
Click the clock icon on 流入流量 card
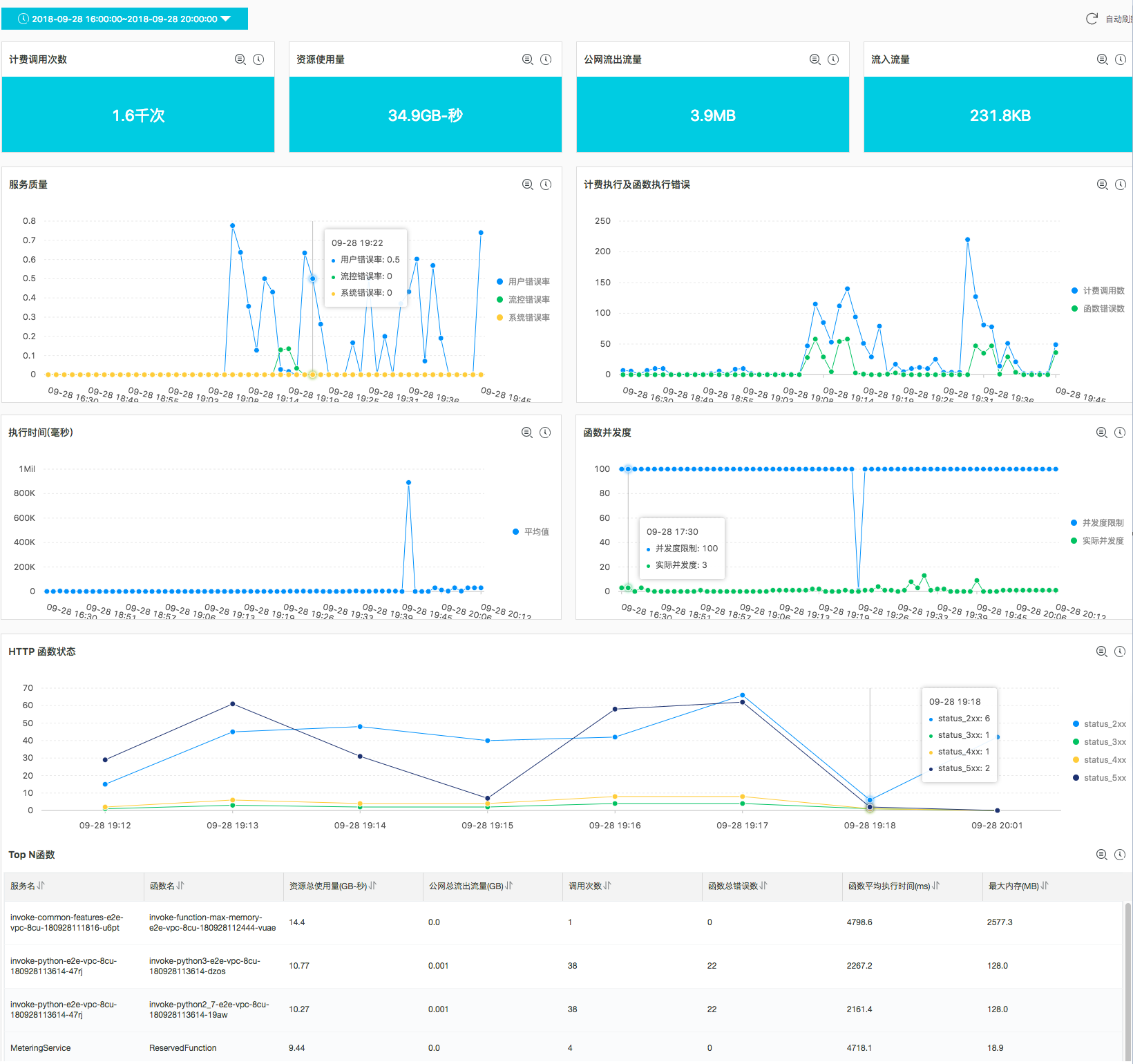click(1121, 59)
